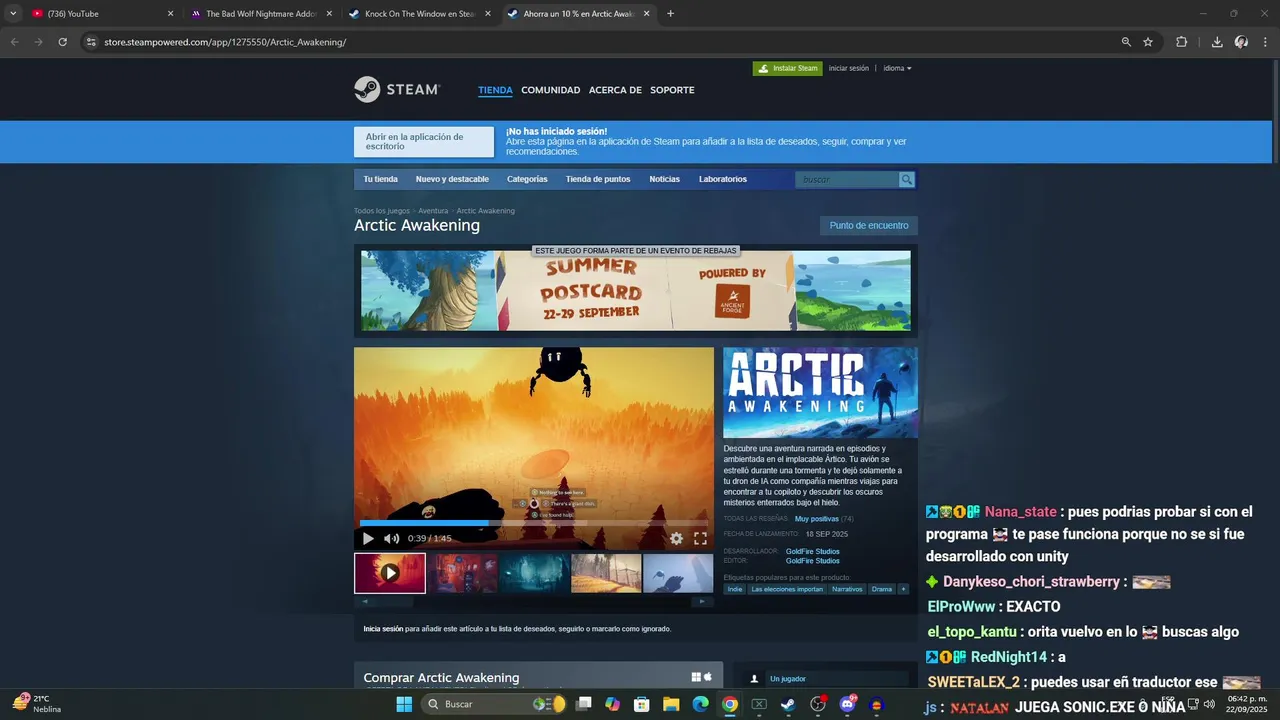Open Discord from the taskbar
Viewport: 1280px width, 720px height.
[848, 704]
